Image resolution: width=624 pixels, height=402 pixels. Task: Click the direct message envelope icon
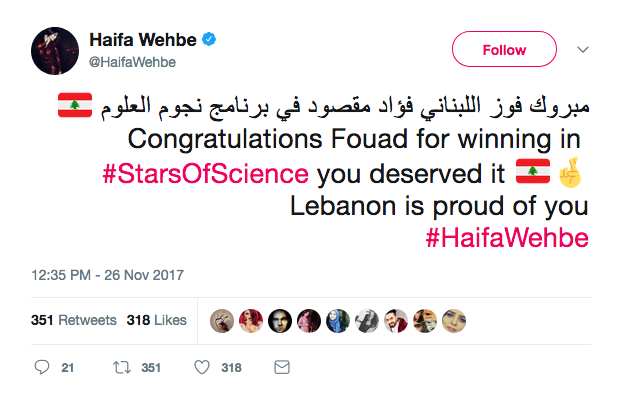tap(282, 368)
